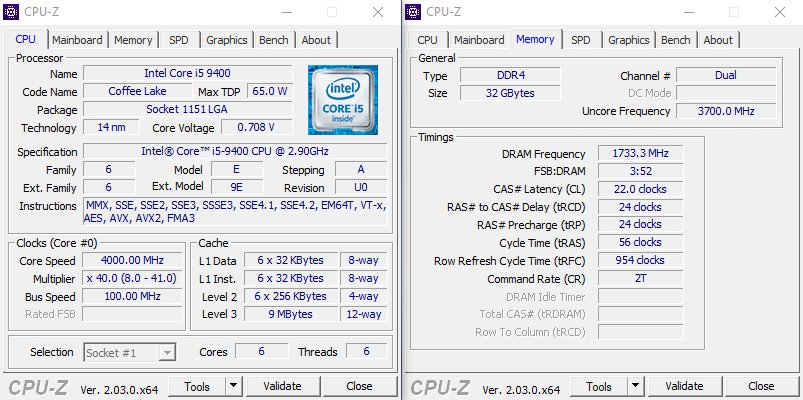The image size is (803, 400).
Task: Open the Mainboard tab in the right window
Action: click(x=479, y=40)
